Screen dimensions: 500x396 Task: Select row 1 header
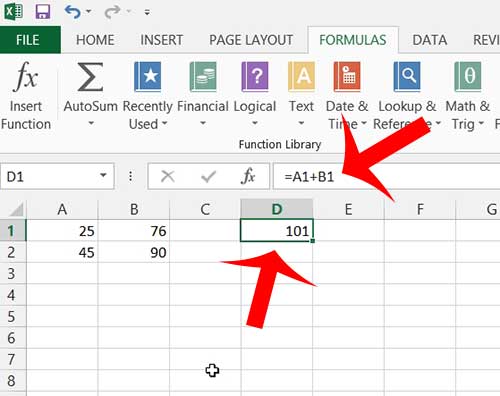(x=13, y=231)
